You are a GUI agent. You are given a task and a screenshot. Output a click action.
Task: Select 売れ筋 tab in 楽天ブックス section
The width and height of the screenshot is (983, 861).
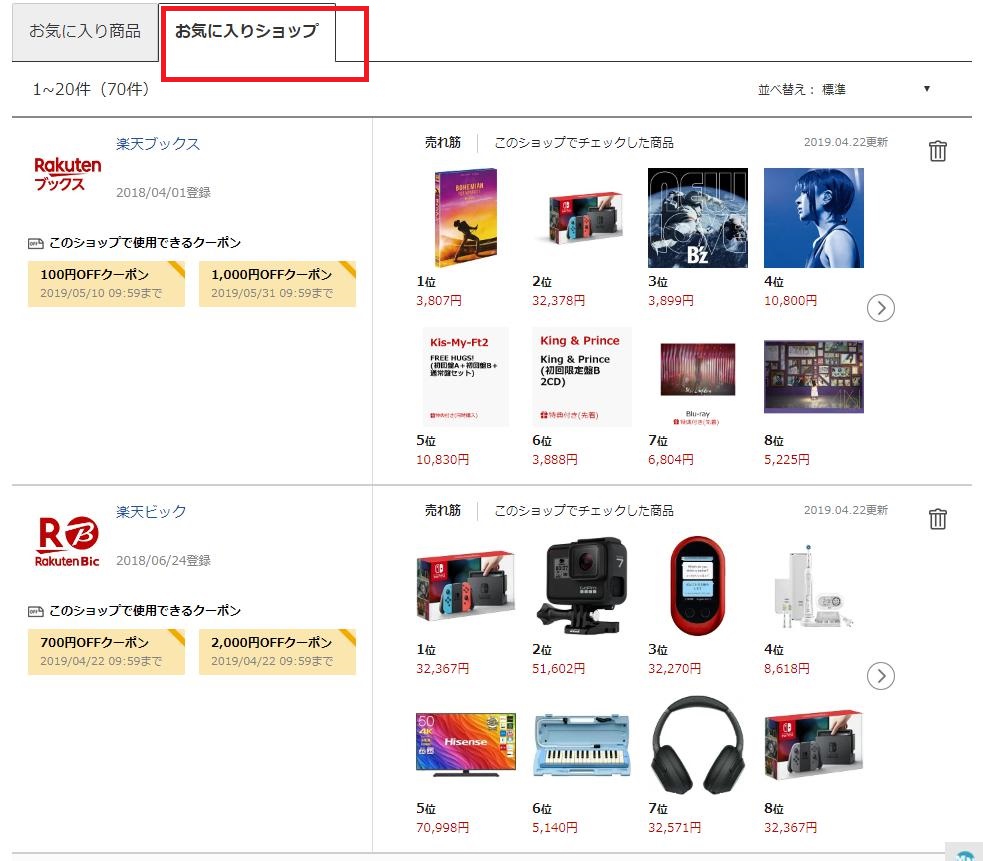(443, 142)
